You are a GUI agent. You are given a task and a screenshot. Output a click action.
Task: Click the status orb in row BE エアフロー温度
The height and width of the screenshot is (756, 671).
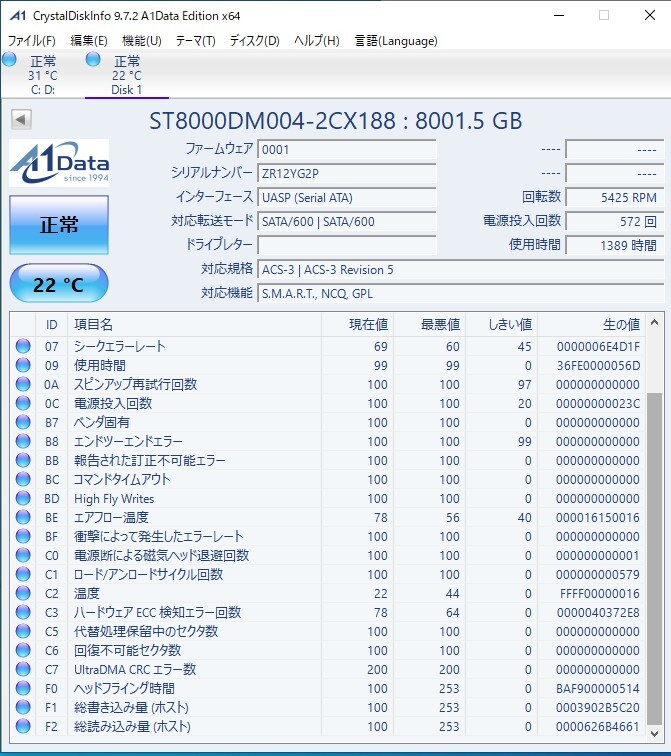(x=23, y=517)
